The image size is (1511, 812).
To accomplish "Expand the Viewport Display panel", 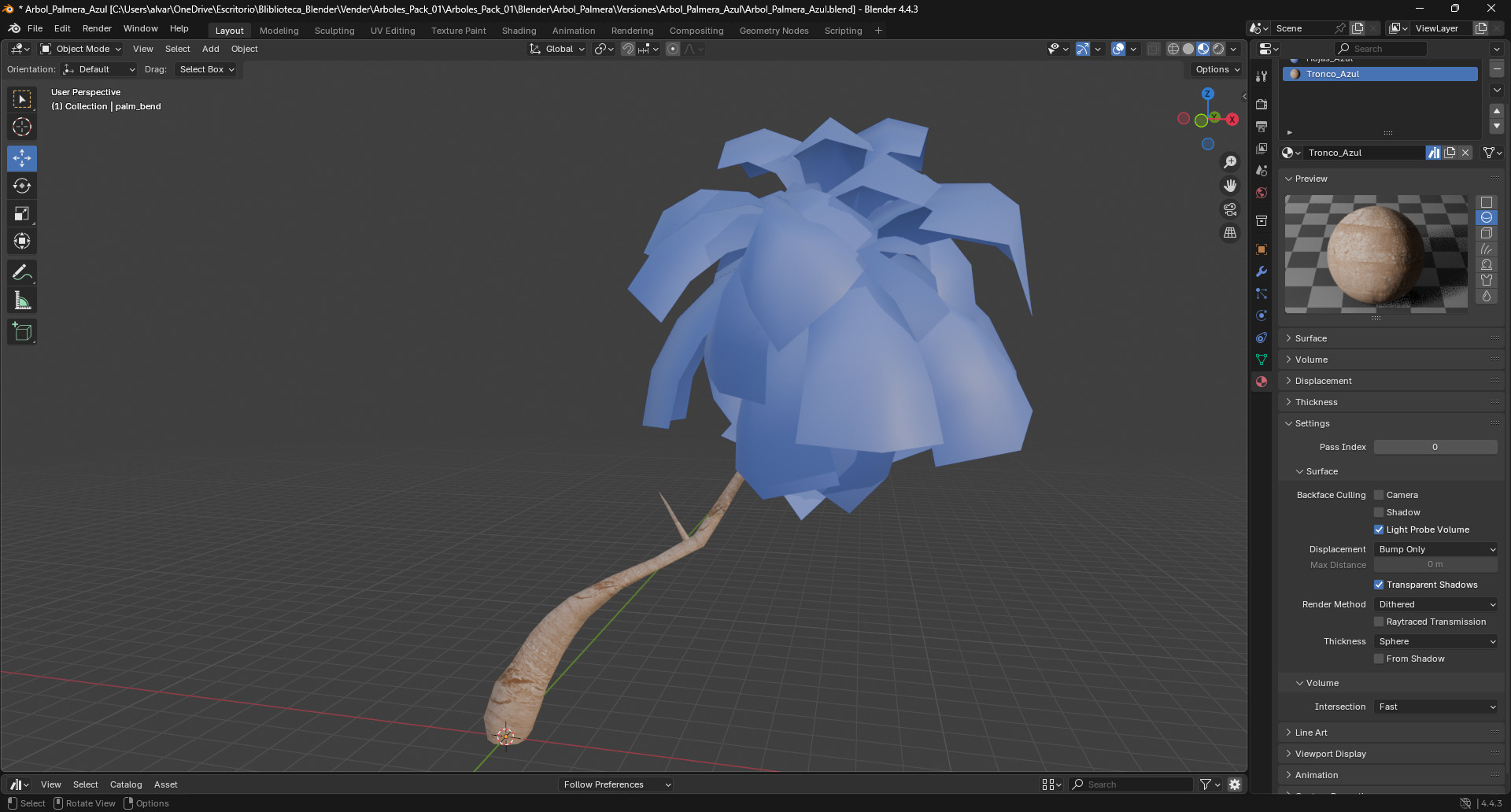I will 1391,754.
